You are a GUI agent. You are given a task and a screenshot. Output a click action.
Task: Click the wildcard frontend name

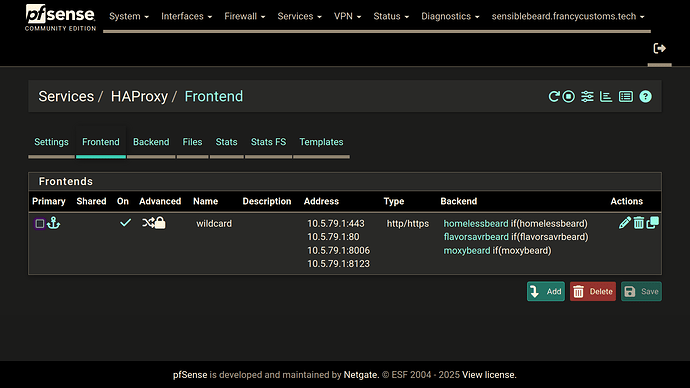click(x=214, y=223)
